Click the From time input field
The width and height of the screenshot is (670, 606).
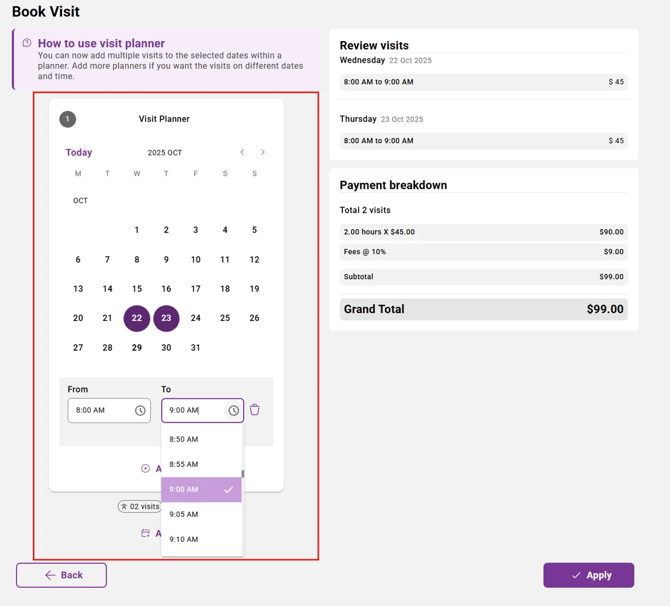(100, 411)
